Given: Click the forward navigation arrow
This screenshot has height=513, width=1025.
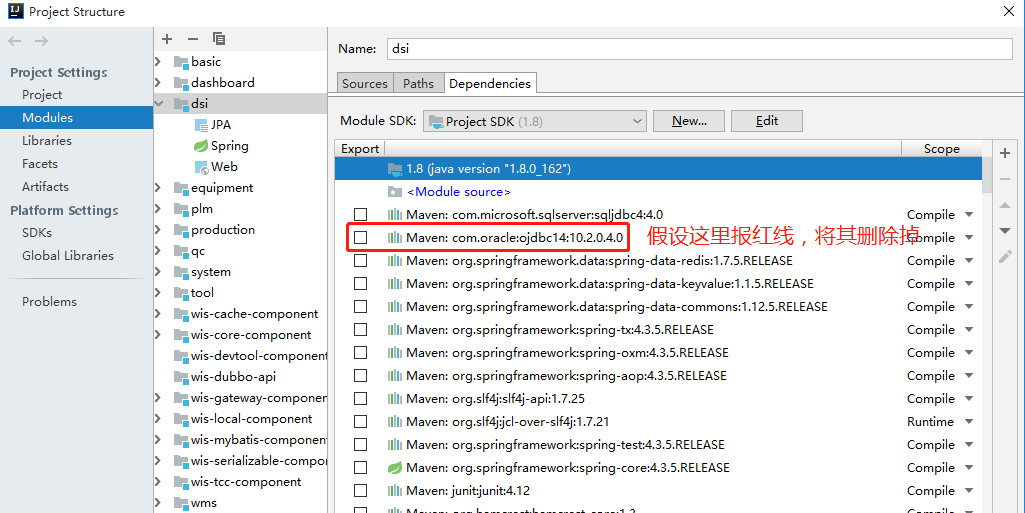Looking at the screenshot, I should point(41,41).
